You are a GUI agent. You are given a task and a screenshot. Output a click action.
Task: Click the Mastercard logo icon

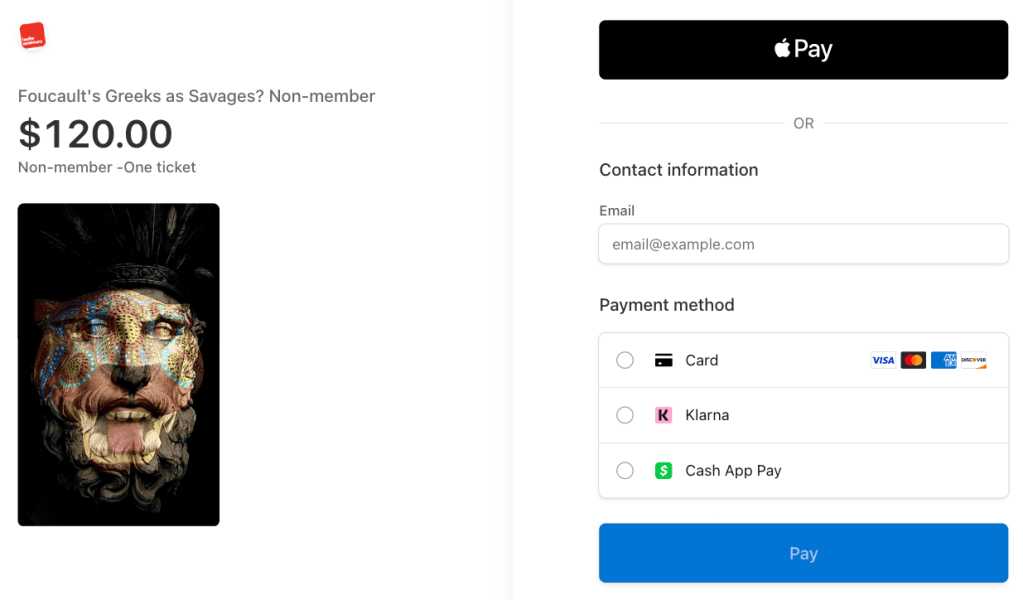pyautogui.click(x=913, y=360)
